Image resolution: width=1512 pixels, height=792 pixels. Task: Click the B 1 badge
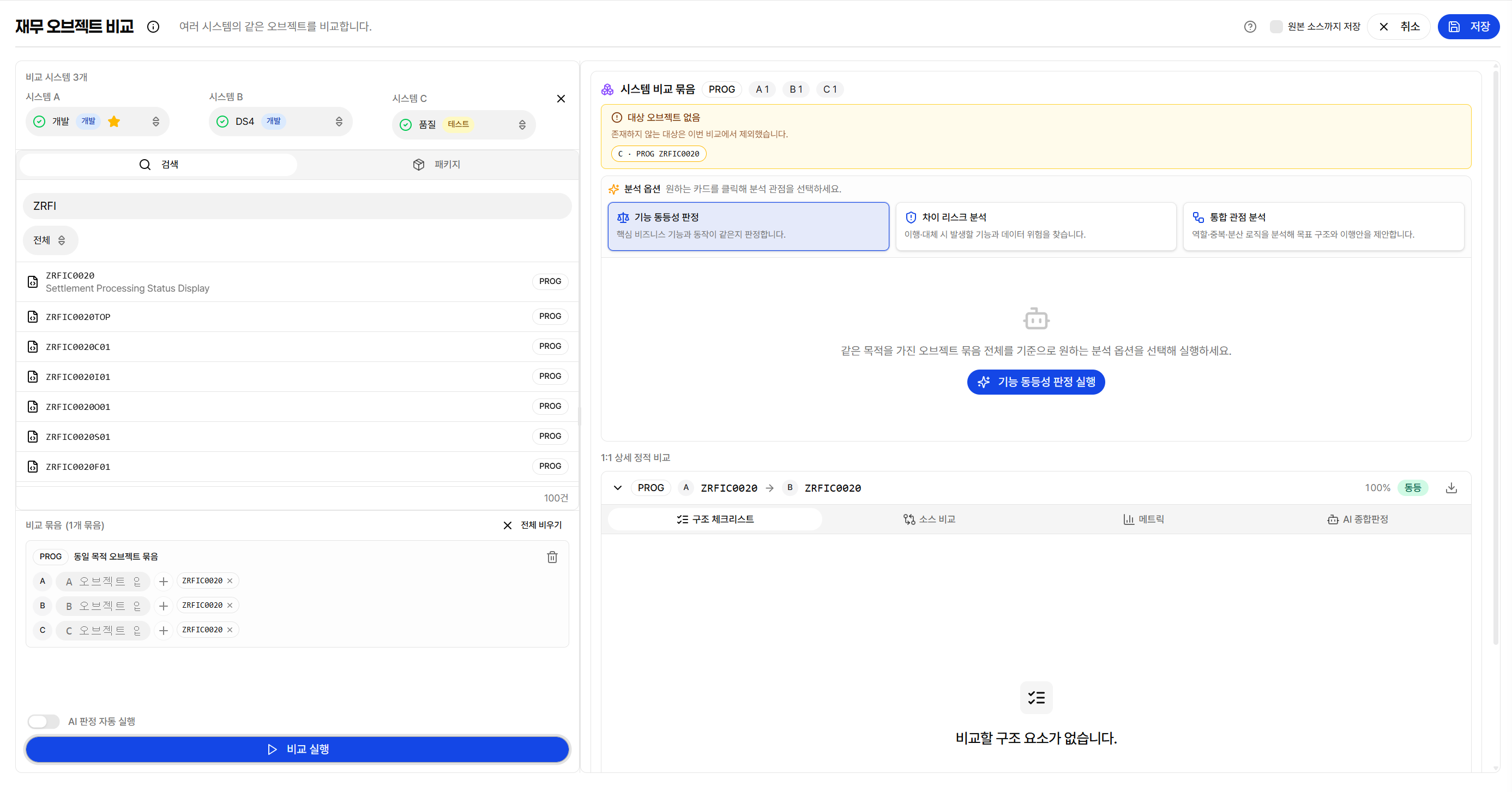[x=796, y=89]
